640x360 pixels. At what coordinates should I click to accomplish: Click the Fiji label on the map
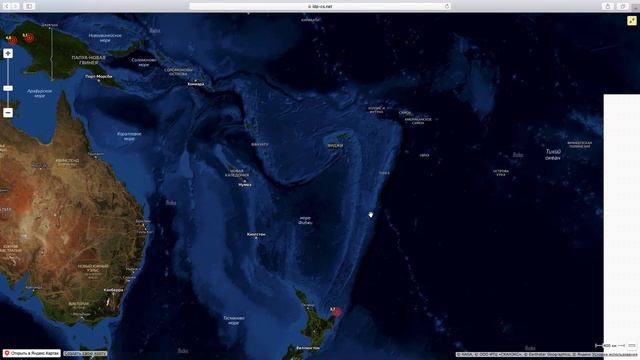(x=335, y=145)
